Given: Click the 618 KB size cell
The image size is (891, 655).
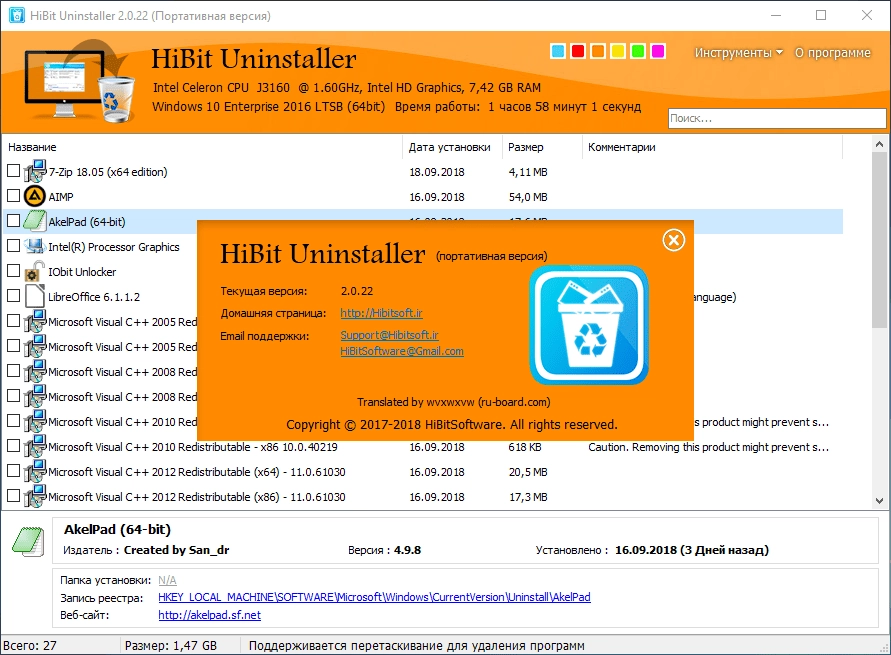Looking at the screenshot, I should click(525, 447).
